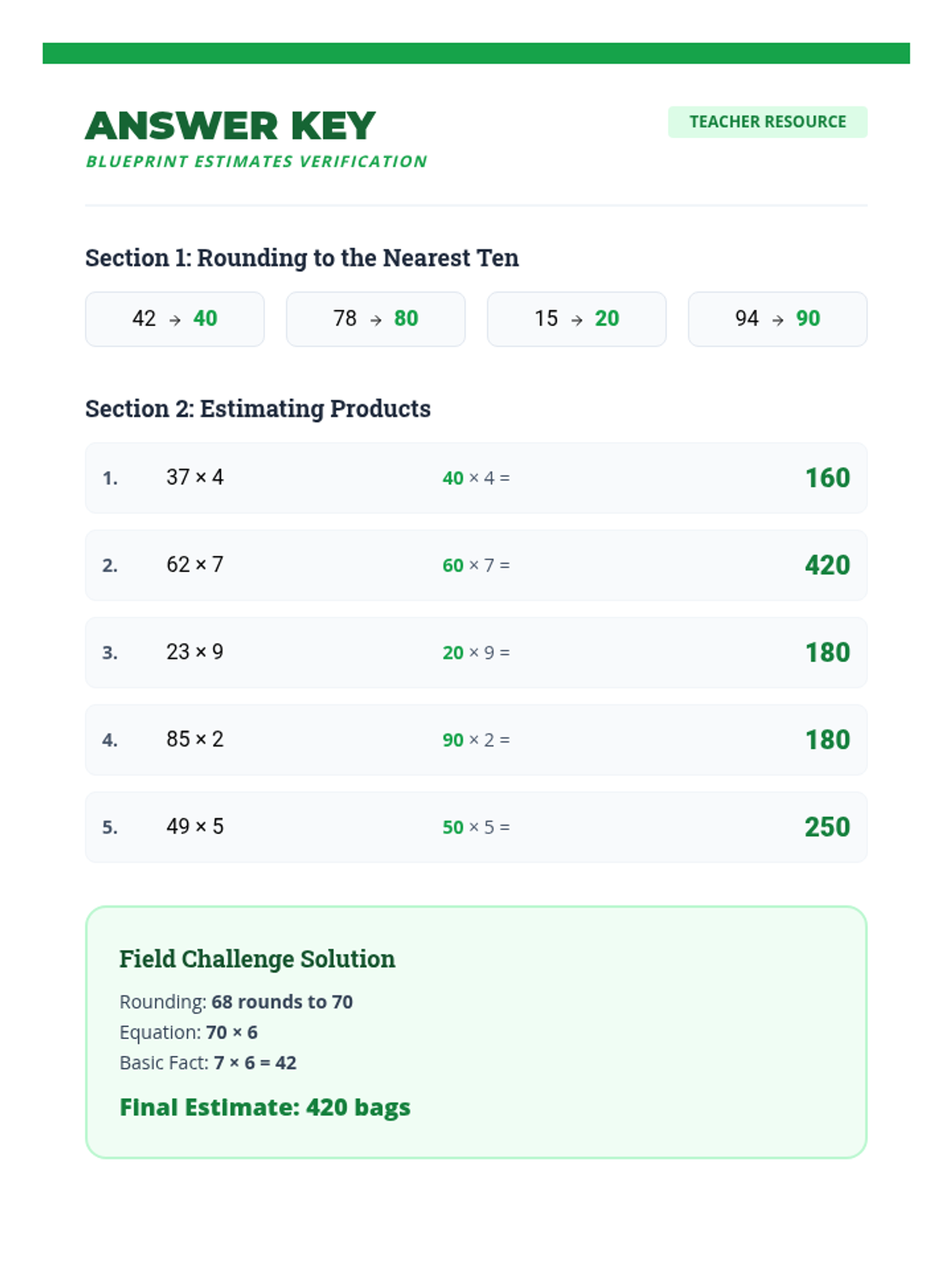Image resolution: width=952 pixels, height=1270 pixels.
Task: Select the Section 2 Estimating Products heading
Action: 258,409
